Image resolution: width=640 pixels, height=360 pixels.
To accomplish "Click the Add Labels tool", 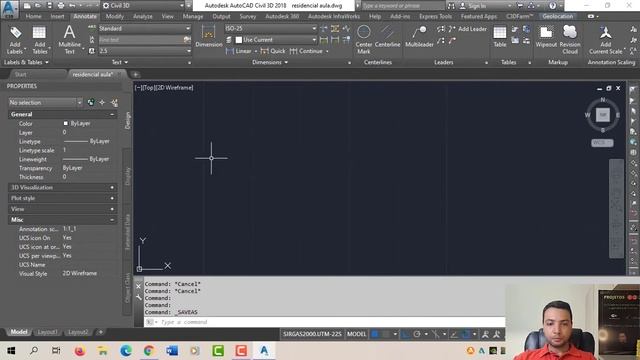I will click(15, 40).
